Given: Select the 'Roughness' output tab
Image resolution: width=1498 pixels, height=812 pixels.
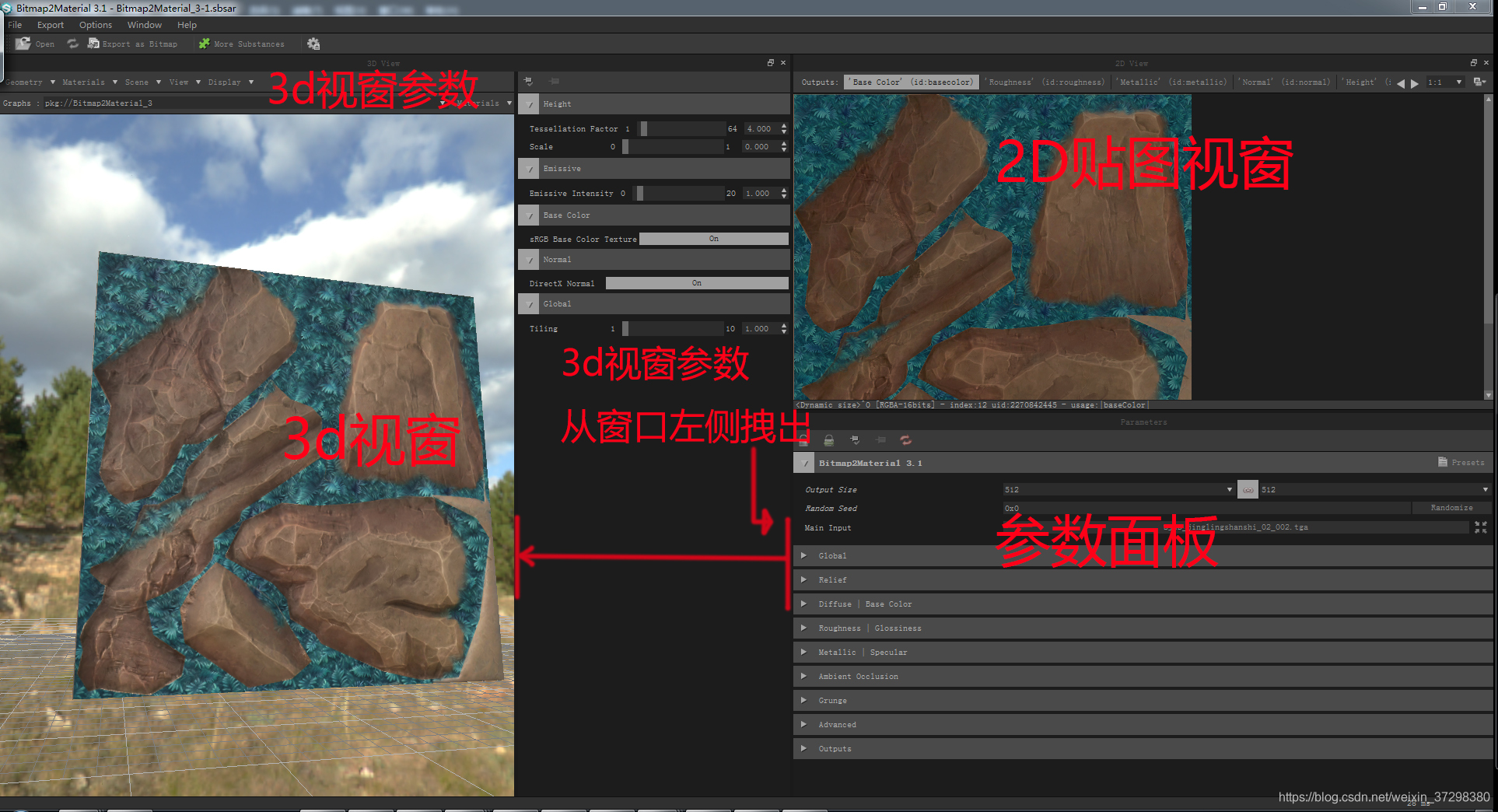Looking at the screenshot, I should tap(1045, 82).
